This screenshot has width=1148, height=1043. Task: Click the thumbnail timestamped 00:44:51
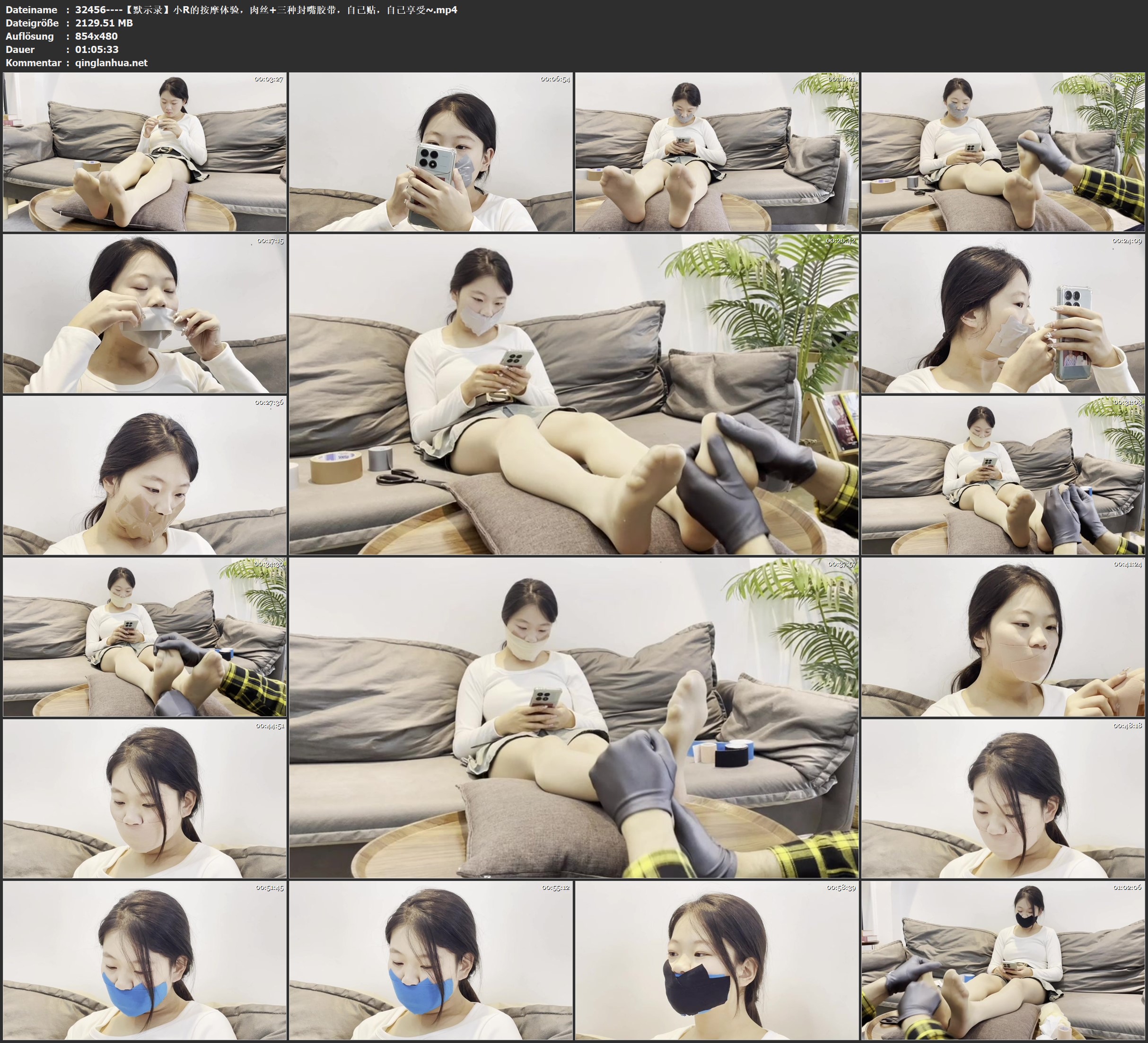pos(145,798)
